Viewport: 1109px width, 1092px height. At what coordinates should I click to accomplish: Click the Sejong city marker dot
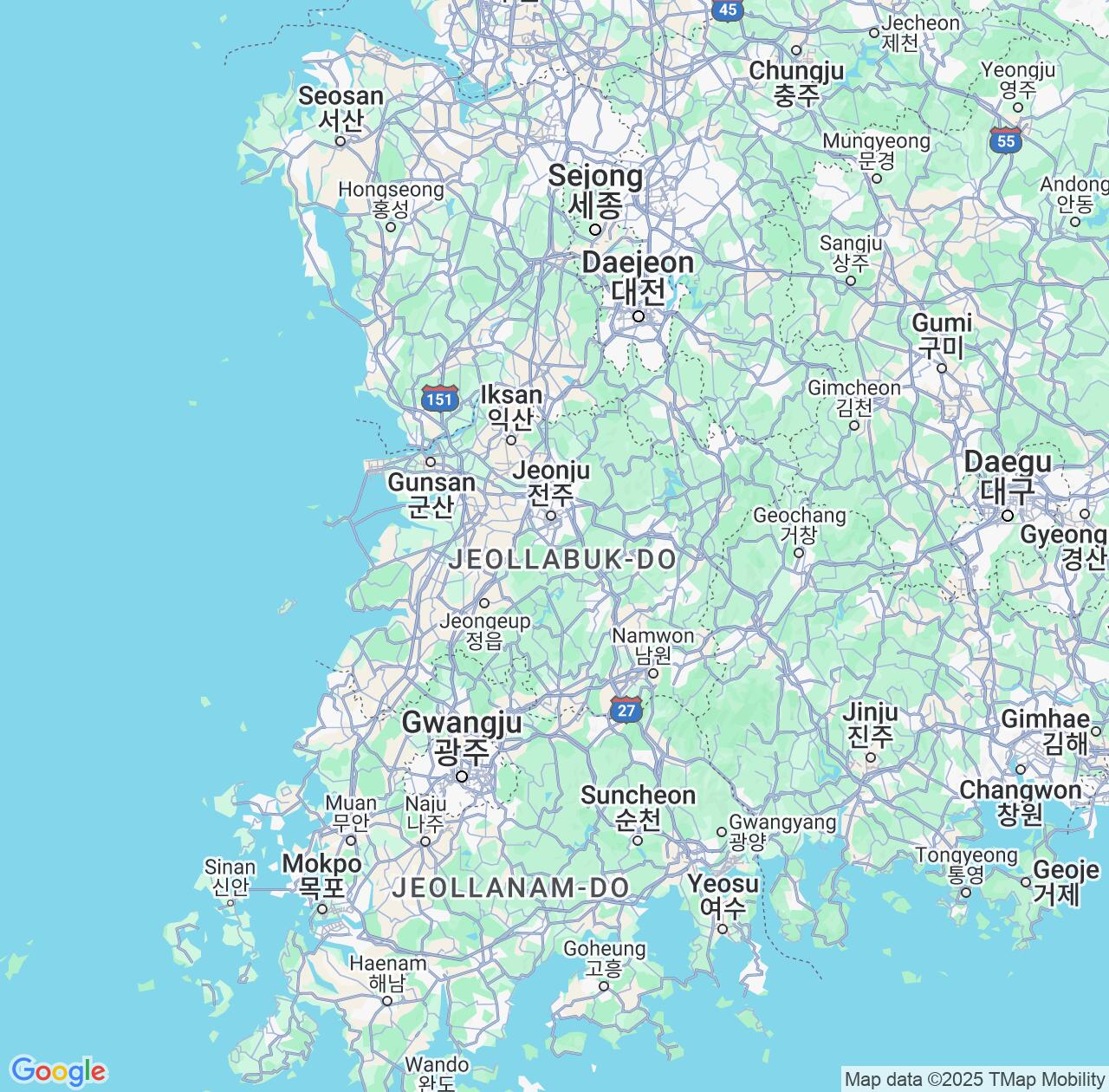pyautogui.click(x=595, y=230)
